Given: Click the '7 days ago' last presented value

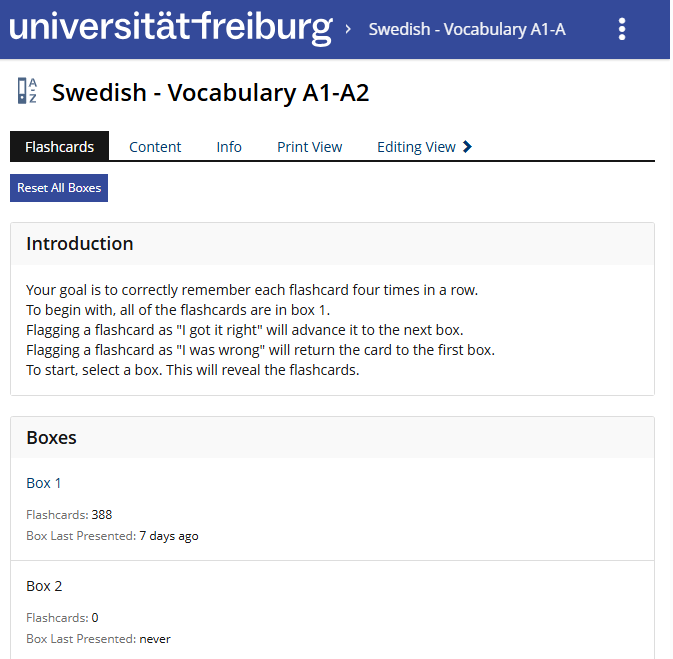Looking at the screenshot, I should point(169,536).
